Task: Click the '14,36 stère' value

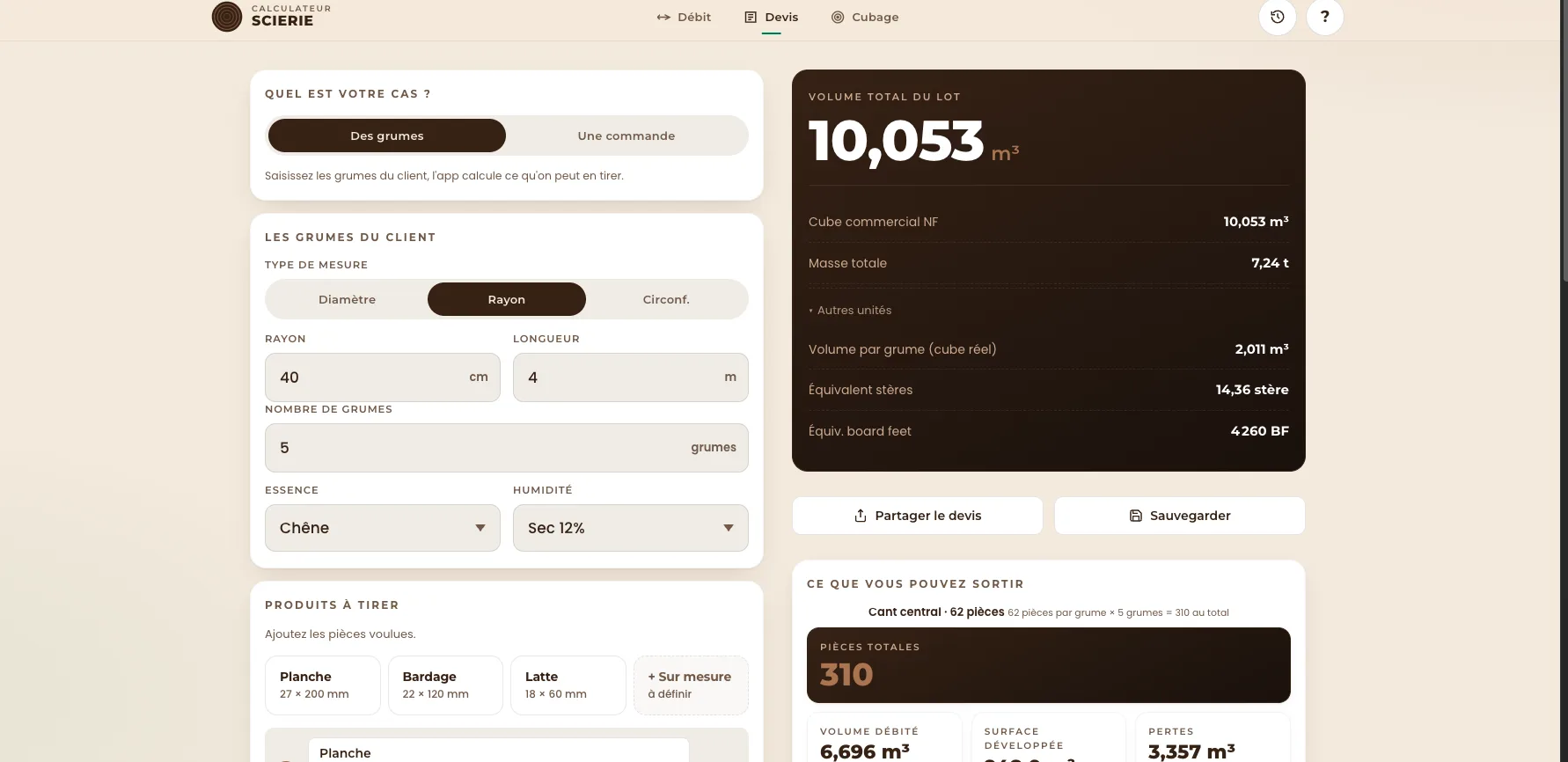Action: tap(1252, 390)
